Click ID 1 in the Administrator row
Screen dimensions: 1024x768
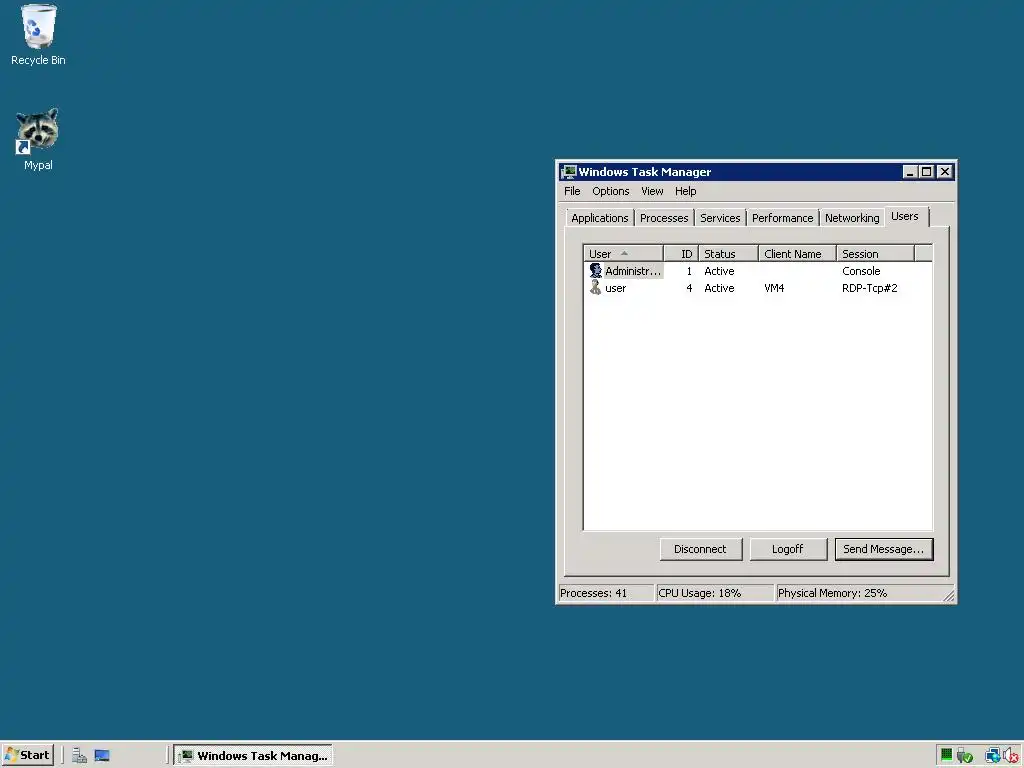(x=689, y=271)
